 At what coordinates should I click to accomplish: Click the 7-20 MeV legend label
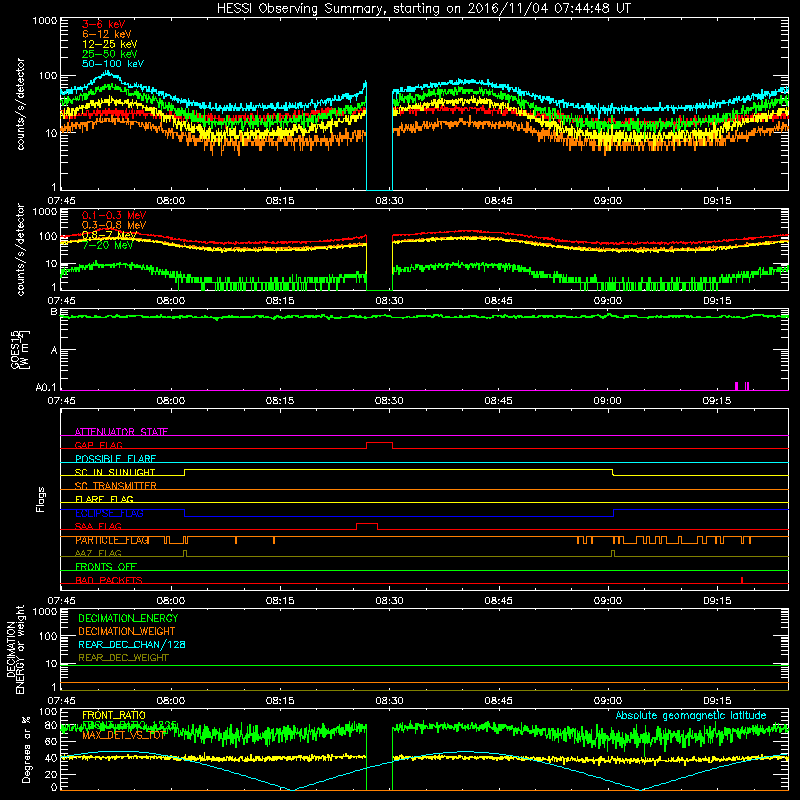[108, 245]
